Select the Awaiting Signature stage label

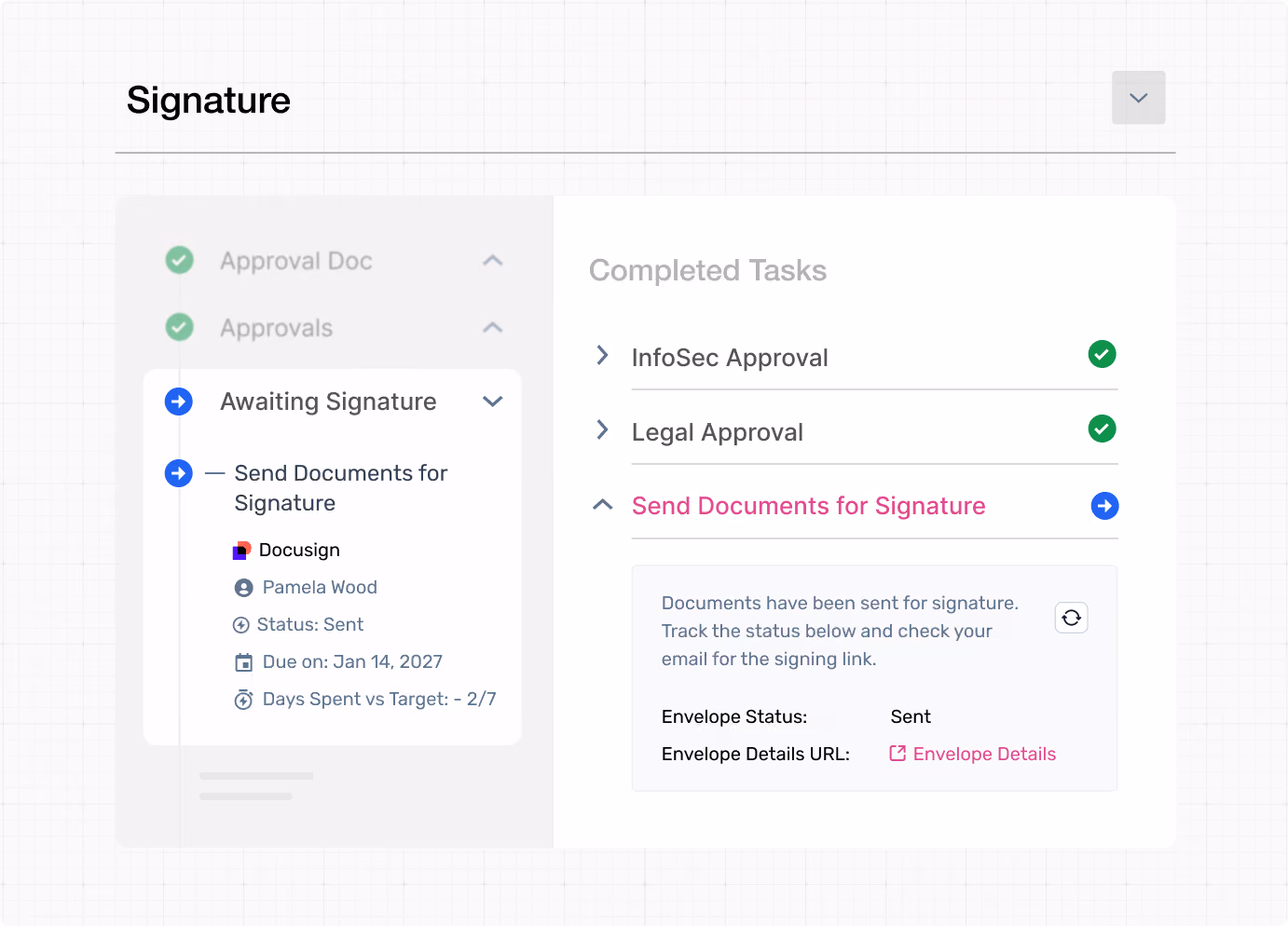pos(328,402)
